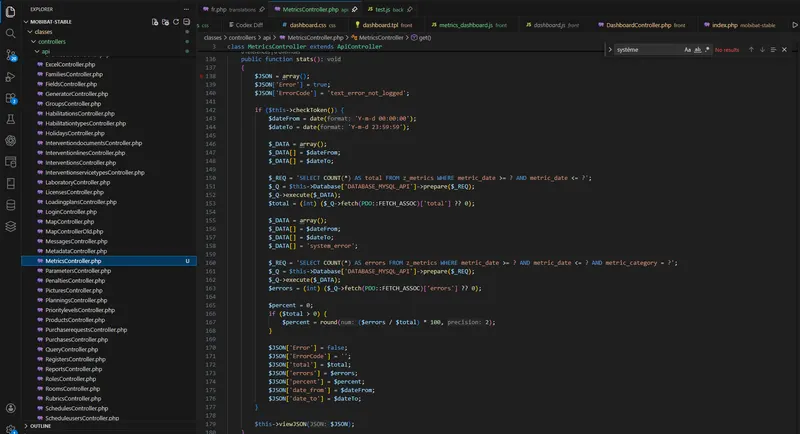The image size is (800, 434).
Task: Open the Database cylinder icon view
Action: [x=10, y=205]
